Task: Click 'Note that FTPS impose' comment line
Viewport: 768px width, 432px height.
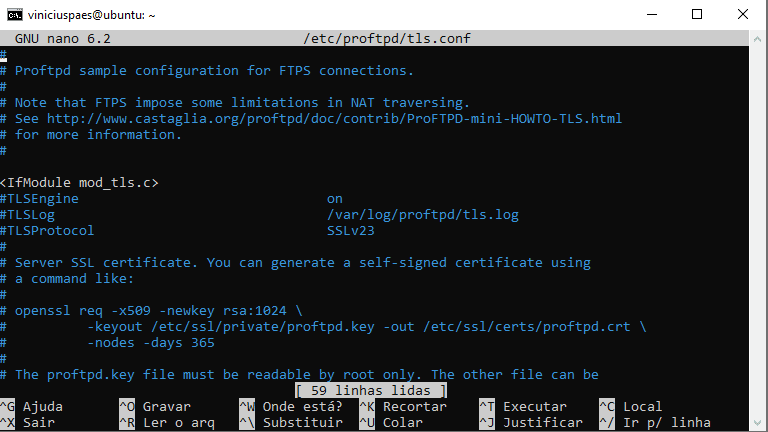Action: (x=235, y=103)
